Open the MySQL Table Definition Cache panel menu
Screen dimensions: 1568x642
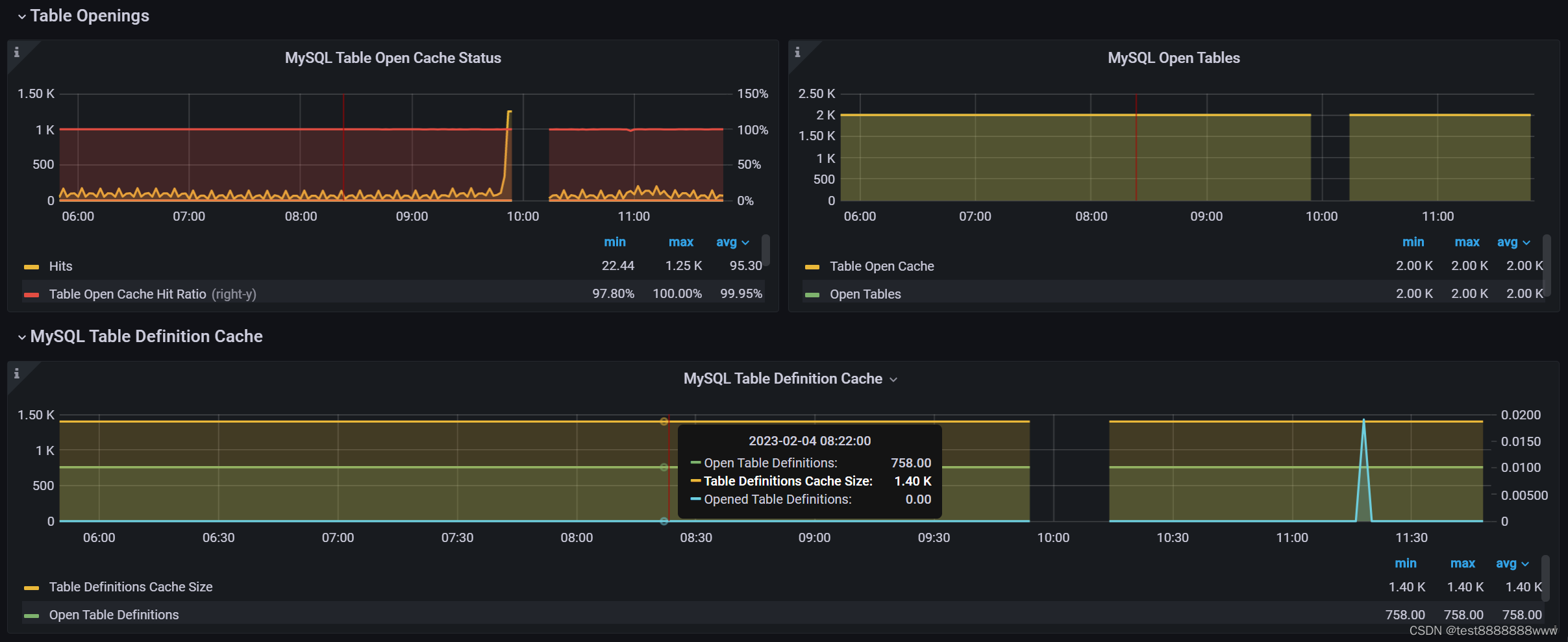pos(893,380)
